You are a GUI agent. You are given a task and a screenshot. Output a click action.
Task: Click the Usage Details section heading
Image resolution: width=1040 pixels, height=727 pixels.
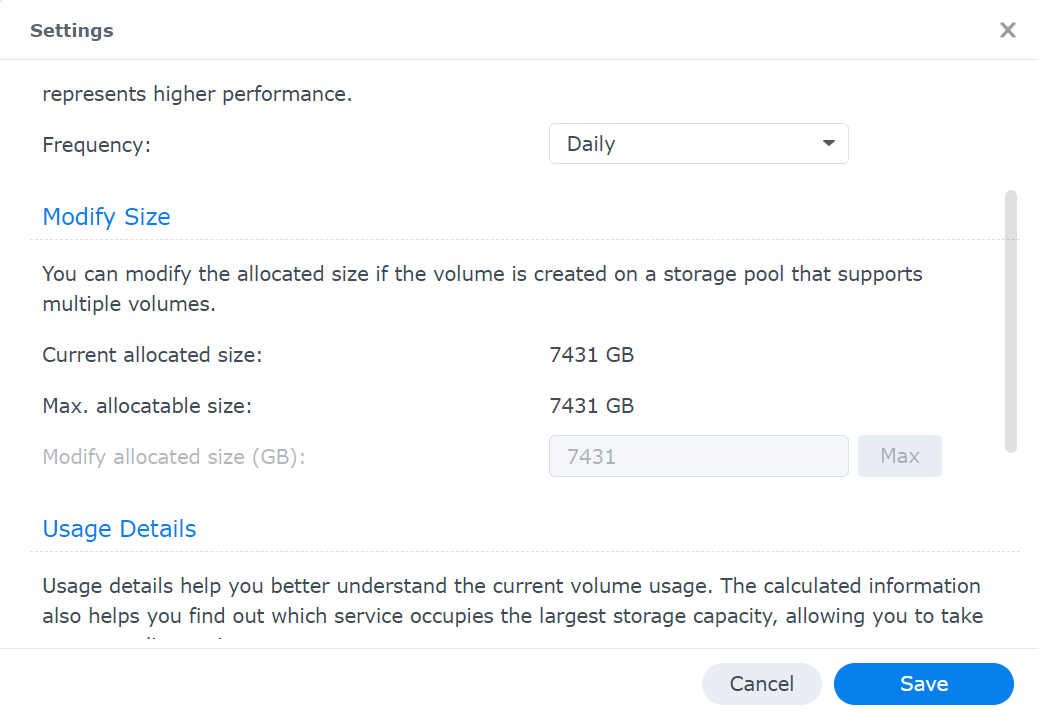pos(119,529)
